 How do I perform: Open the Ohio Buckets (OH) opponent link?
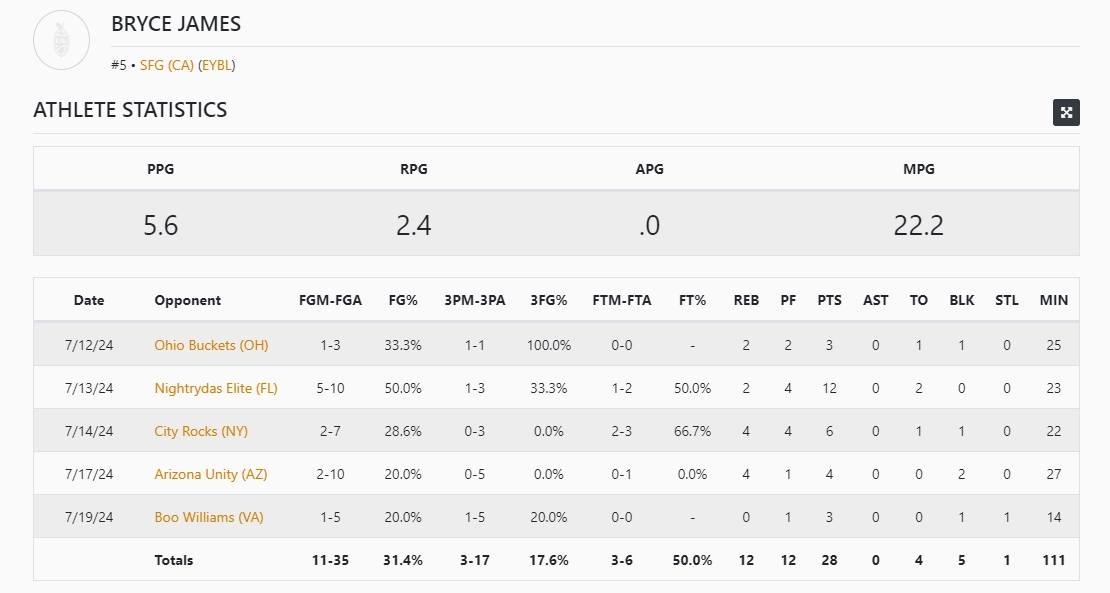(x=211, y=345)
